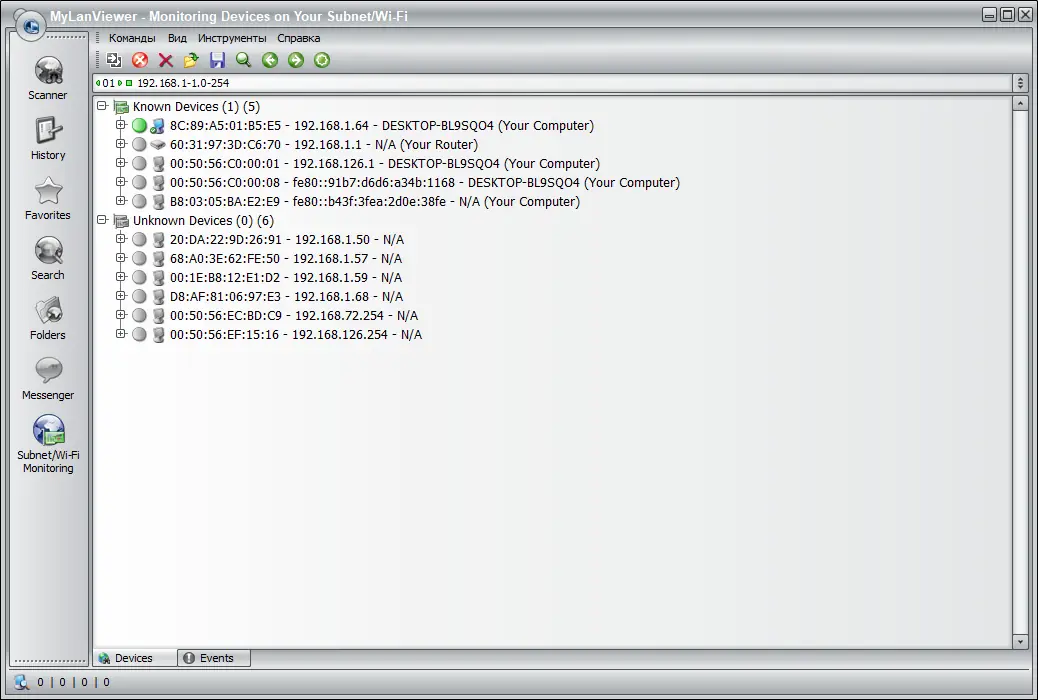Switch to the Events tab
The image size is (1038, 700).
[214, 658]
